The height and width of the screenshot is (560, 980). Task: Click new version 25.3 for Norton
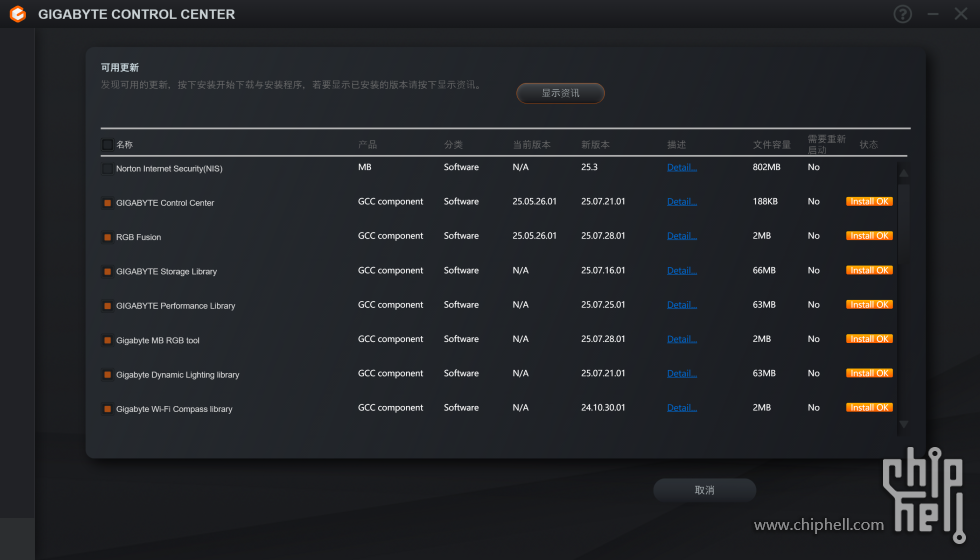589,167
